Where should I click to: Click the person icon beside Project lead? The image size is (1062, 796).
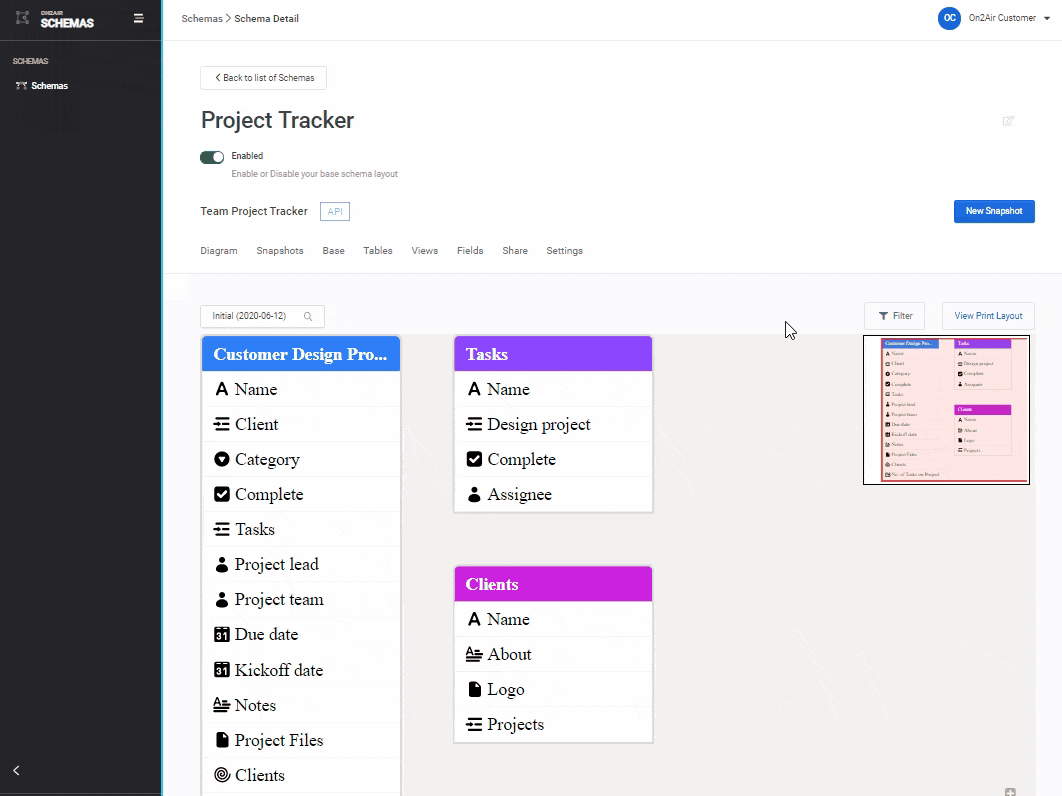(x=222, y=565)
